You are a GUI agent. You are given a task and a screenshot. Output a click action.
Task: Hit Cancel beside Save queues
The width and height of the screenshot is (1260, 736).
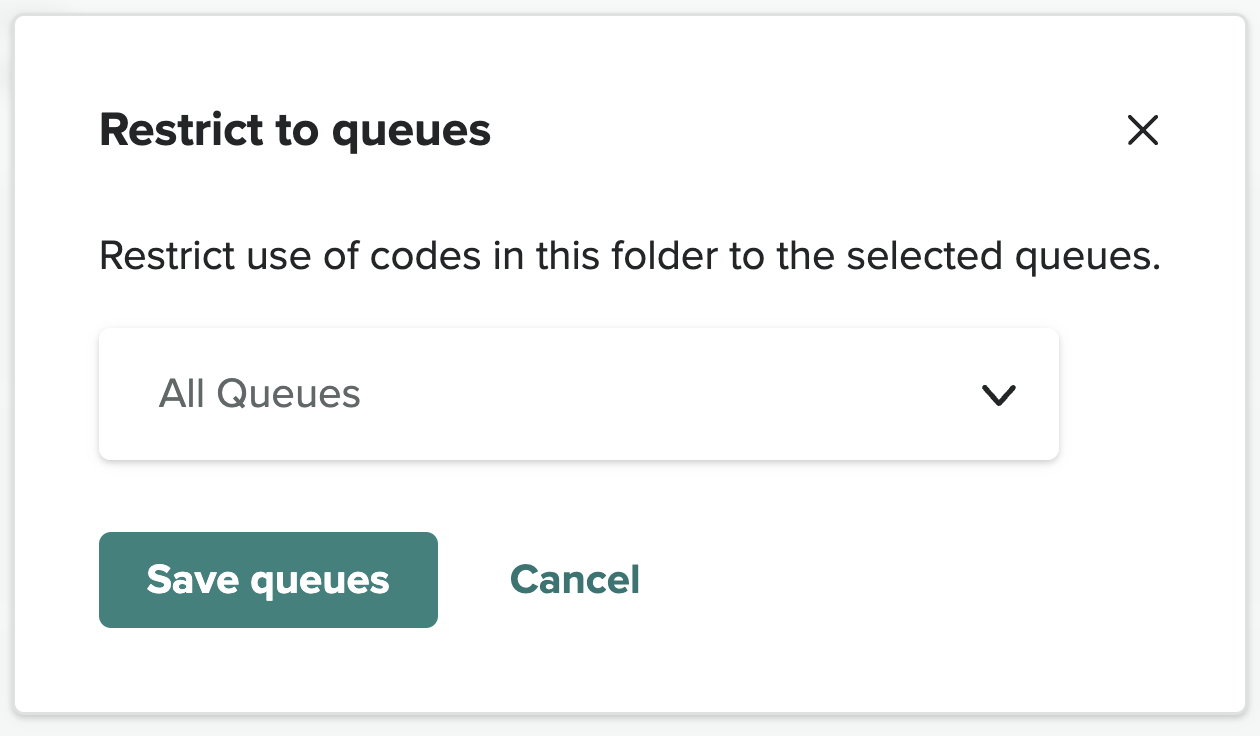pos(575,580)
